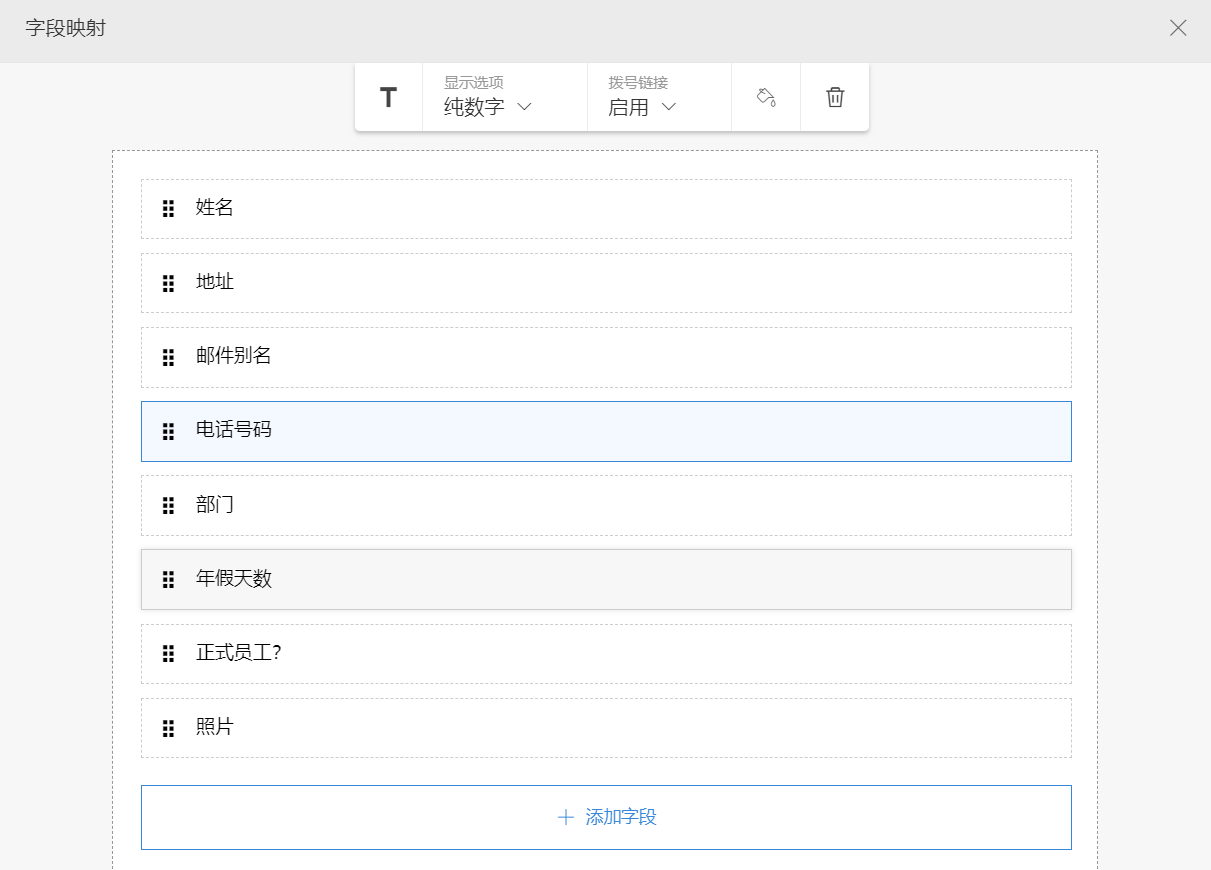Screen dimensions: 1211x870
Task: Click drag handle beside 照片 field
Action: (x=168, y=728)
